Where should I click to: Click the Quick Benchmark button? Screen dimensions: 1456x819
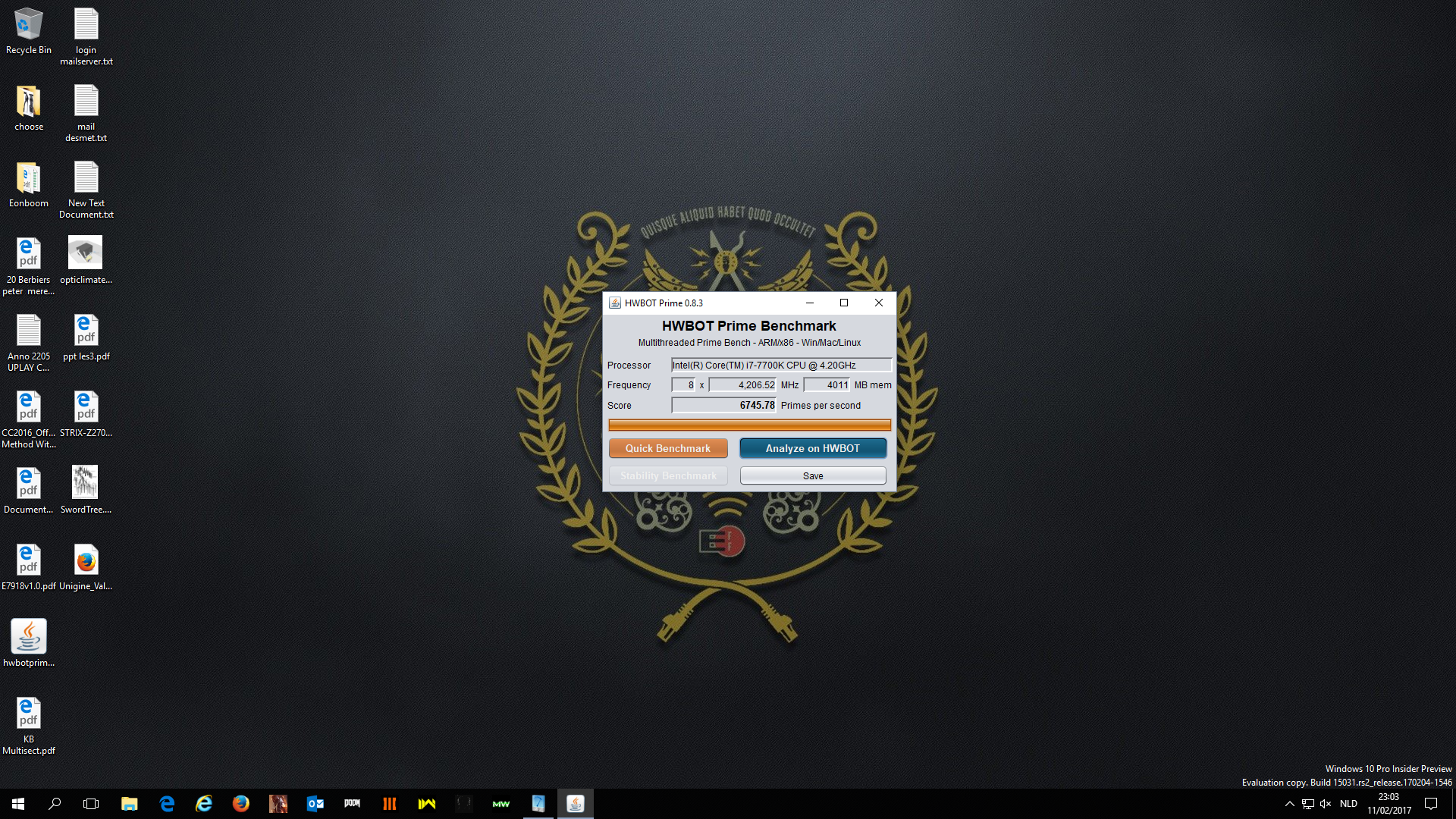[668, 448]
